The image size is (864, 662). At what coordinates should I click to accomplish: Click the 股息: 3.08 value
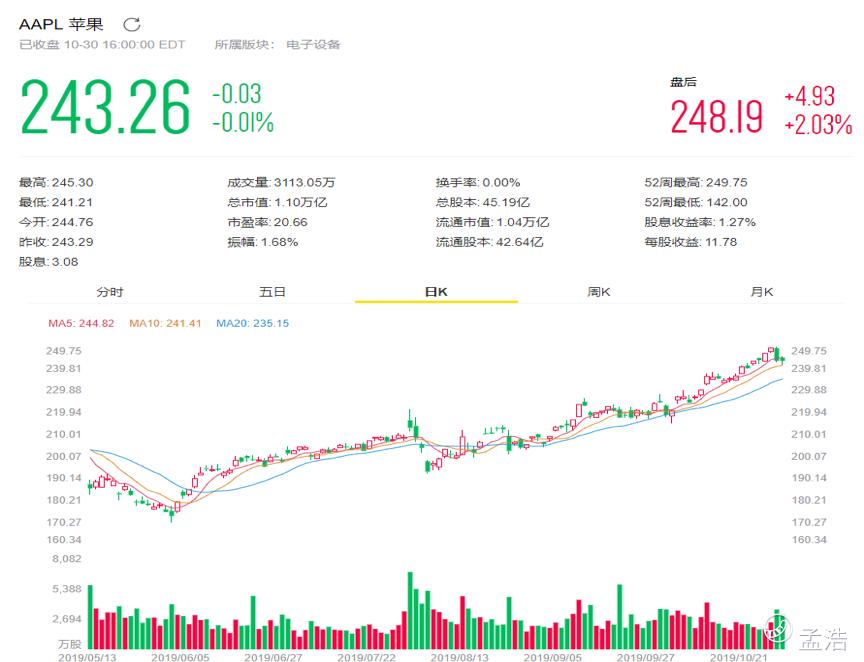click(x=48, y=262)
